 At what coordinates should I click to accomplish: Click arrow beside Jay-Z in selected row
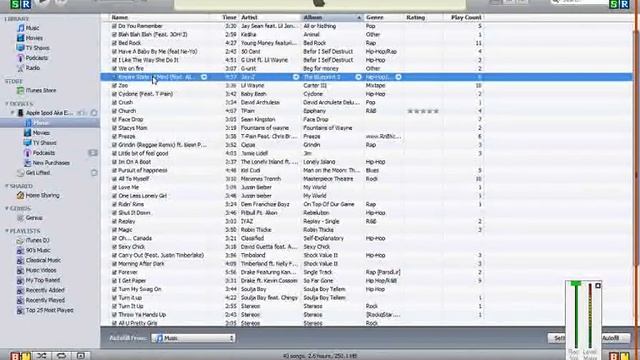[296, 77]
